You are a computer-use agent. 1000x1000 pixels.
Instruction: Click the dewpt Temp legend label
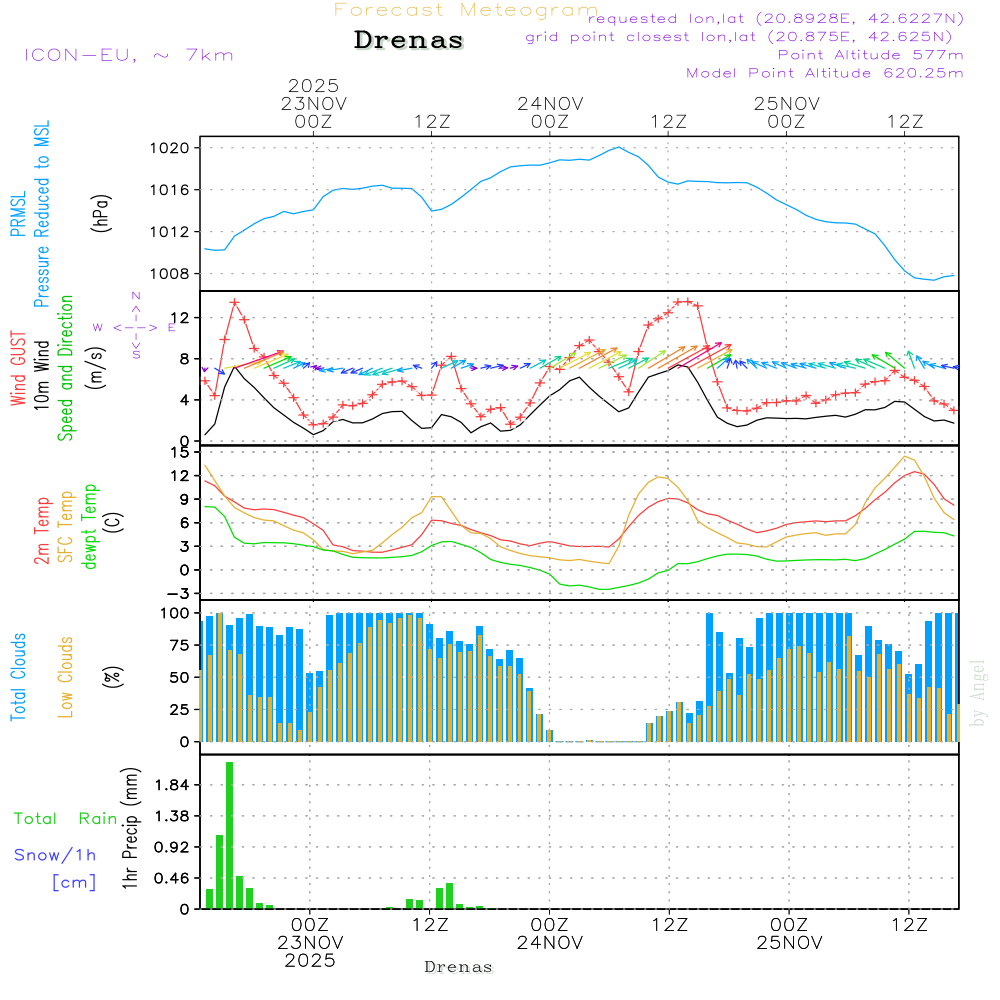(x=90, y=527)
